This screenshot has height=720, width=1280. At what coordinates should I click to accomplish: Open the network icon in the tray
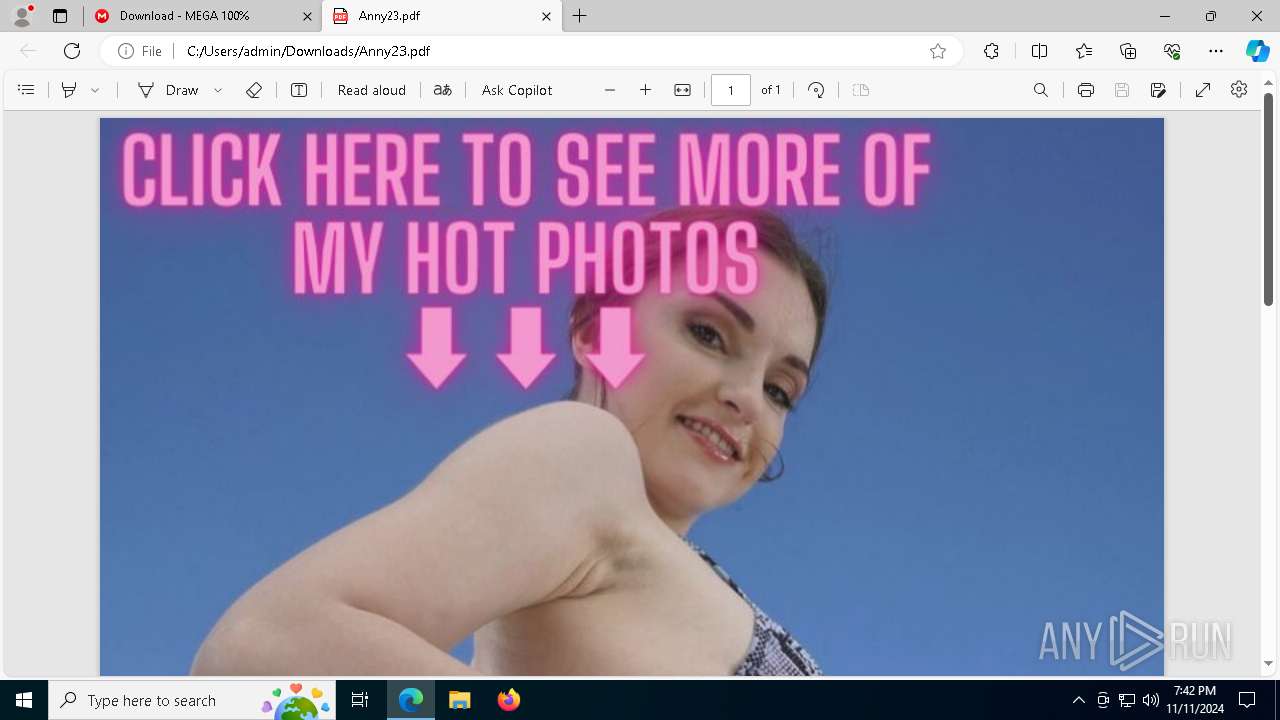point(1127,700)
